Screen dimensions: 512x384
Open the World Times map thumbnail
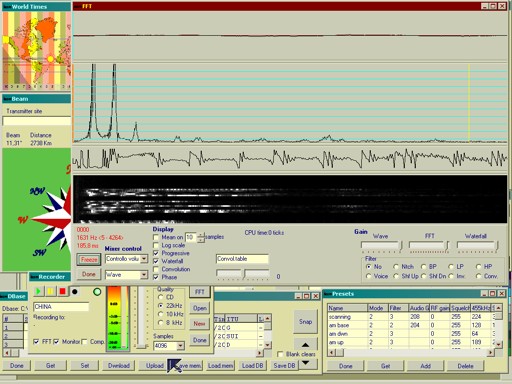[x=37, y=51]
